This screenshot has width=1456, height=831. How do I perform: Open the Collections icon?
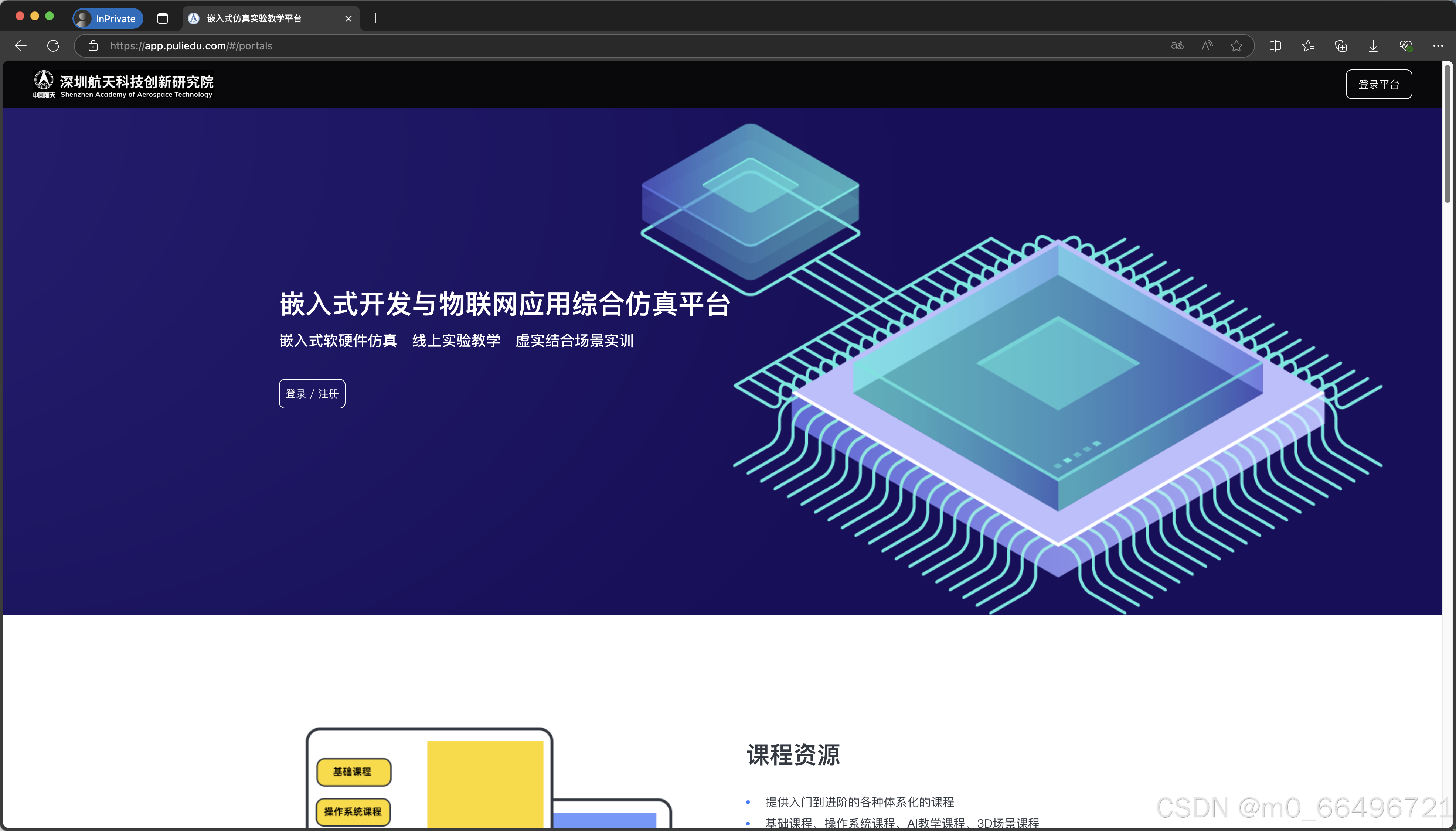point(1341,46)
